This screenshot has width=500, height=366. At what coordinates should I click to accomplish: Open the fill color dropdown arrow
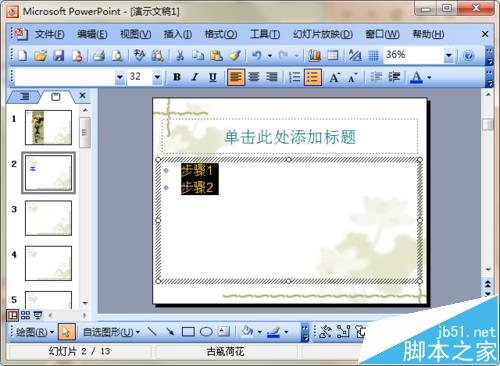tap(259, 332)
